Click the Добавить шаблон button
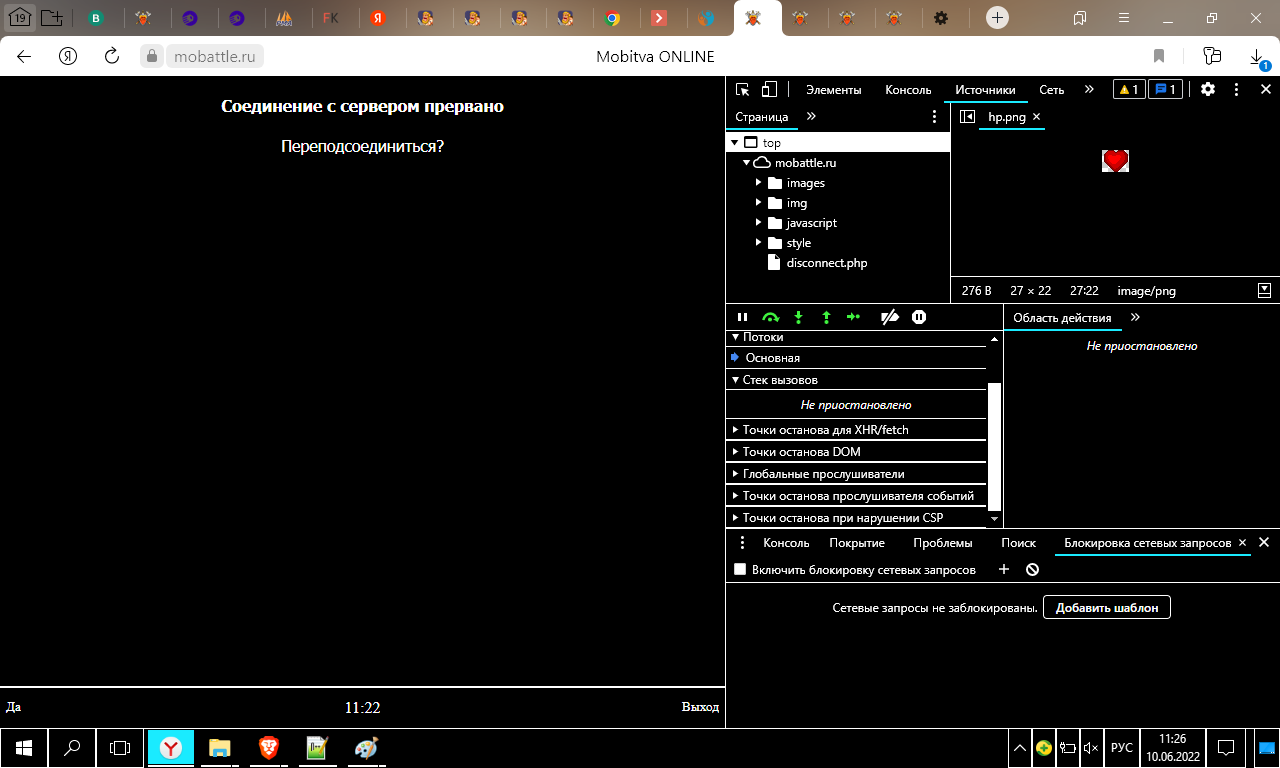This screenshot has width=1280, height=768. pos(1106,607)
